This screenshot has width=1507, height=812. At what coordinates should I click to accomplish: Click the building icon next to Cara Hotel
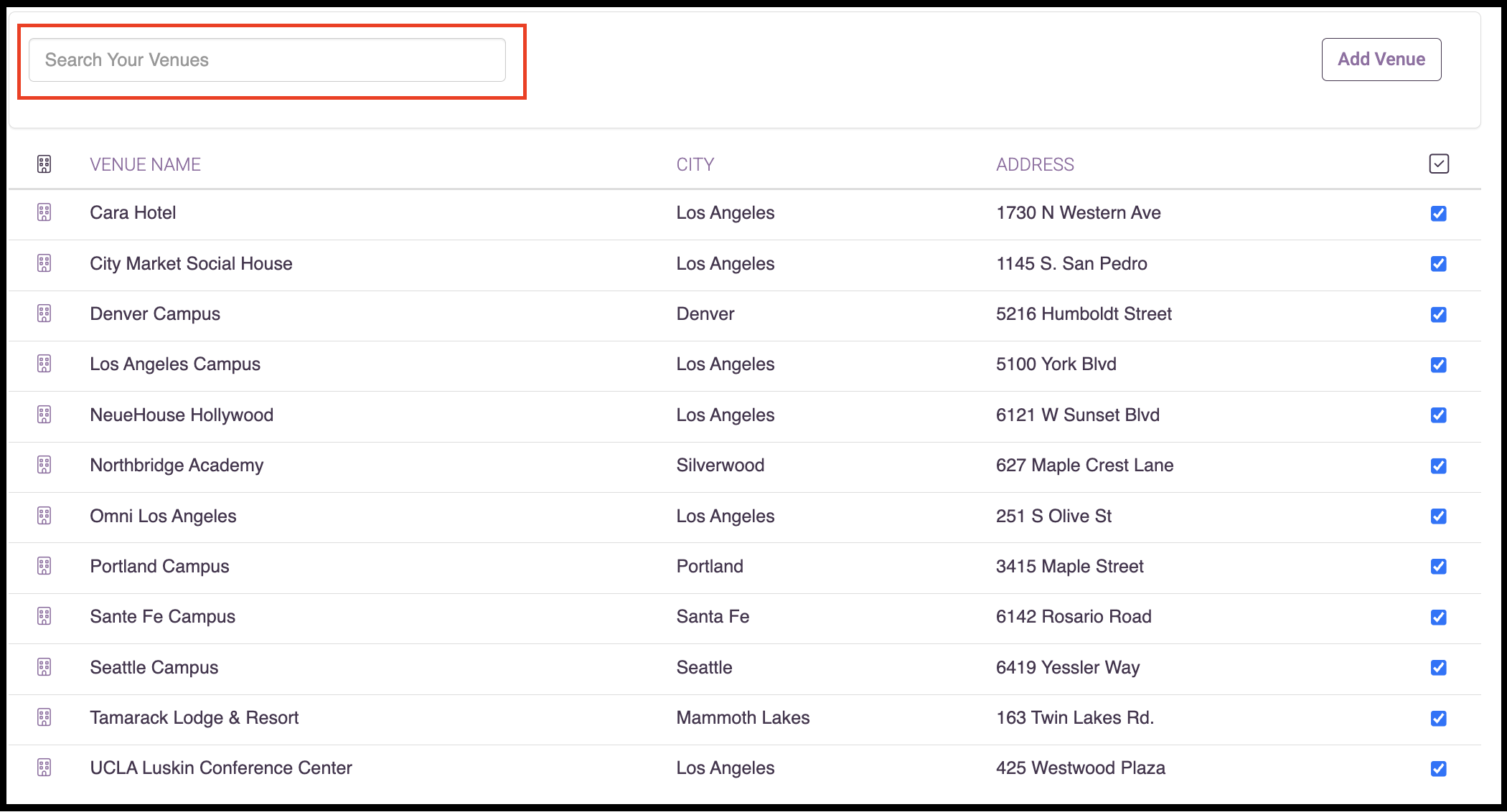(x=44, y=212)
